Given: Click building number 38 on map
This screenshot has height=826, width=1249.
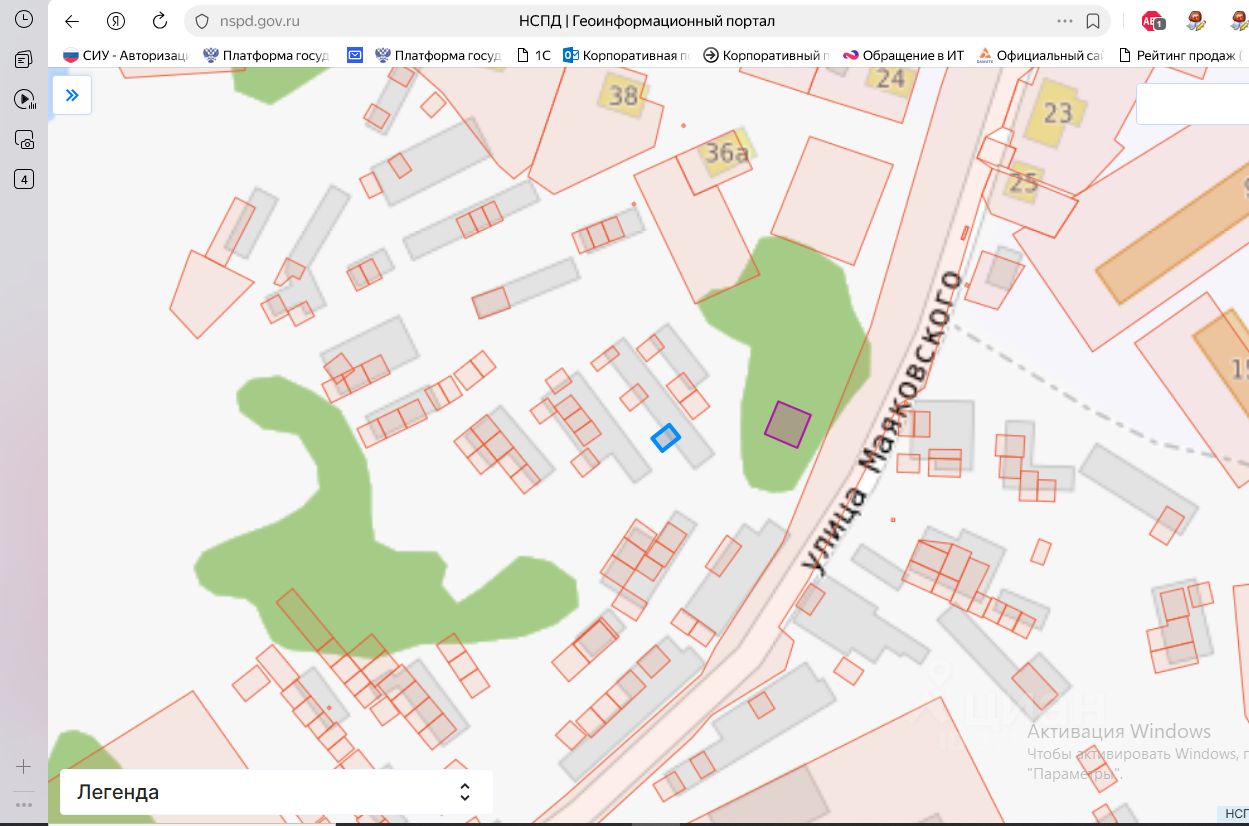Looking at the screenshot, I should (624, 95).
